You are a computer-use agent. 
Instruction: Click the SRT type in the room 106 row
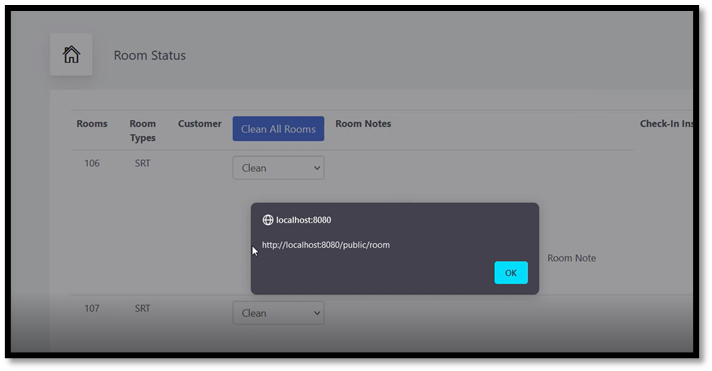click(x=143, y=163)
